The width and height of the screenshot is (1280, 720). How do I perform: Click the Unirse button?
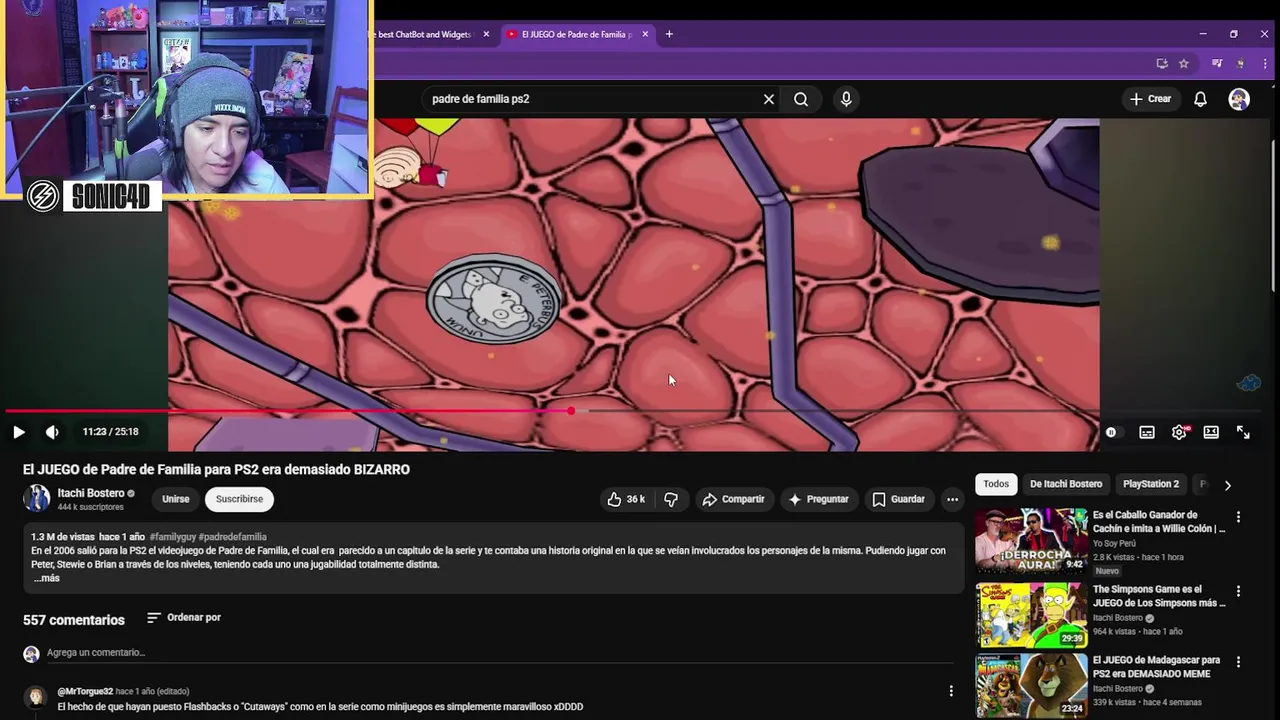(x=175, y=499)
